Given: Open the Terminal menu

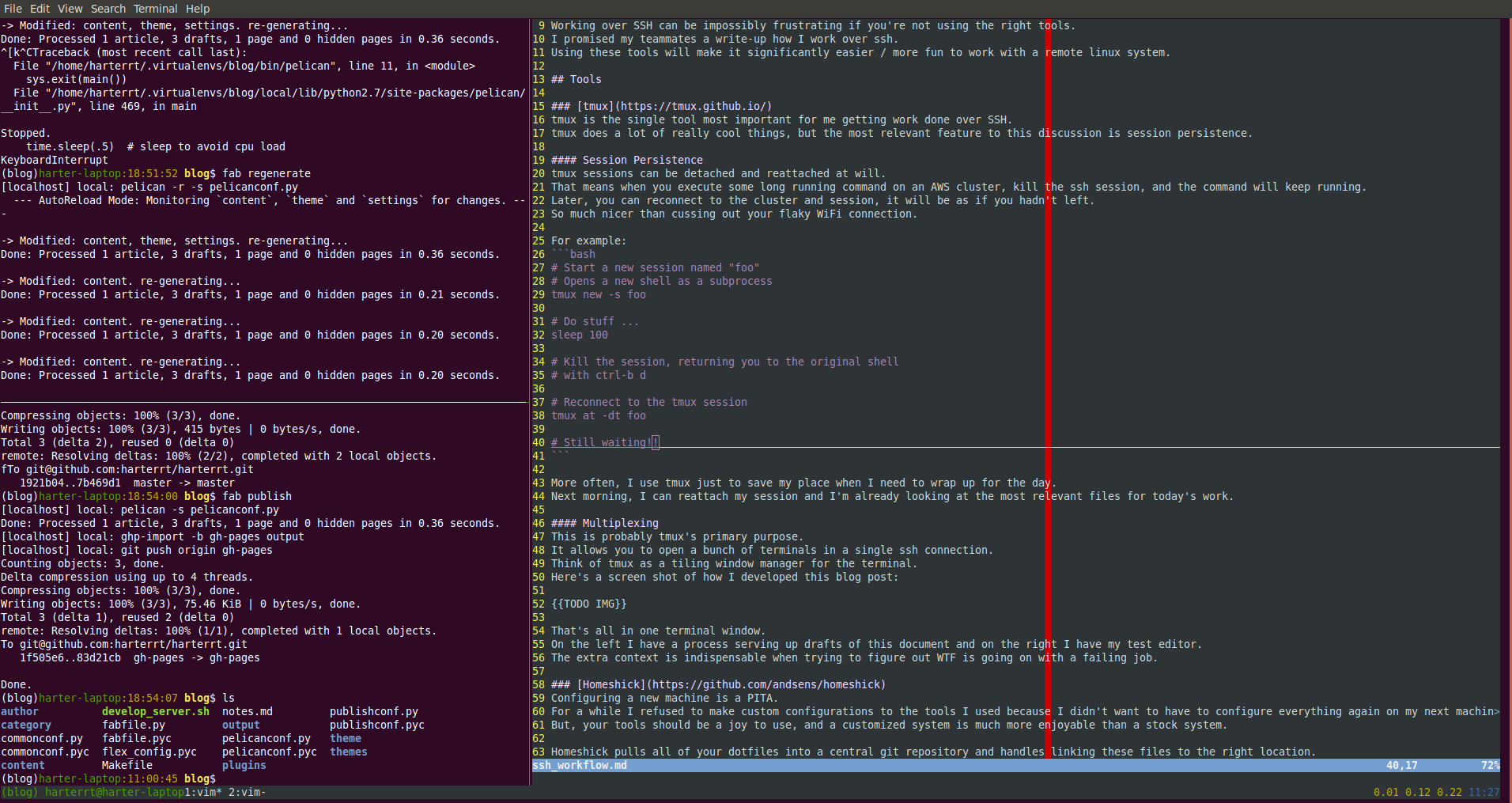Looking at the screenshot, I should [x=155, y=9].
